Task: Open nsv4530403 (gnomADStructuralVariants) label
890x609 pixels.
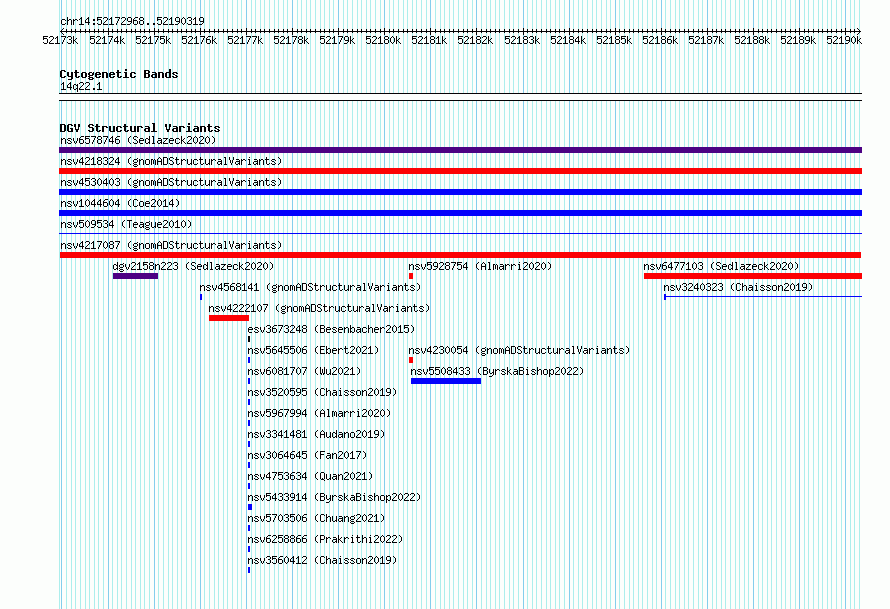Action: point(171,182)
